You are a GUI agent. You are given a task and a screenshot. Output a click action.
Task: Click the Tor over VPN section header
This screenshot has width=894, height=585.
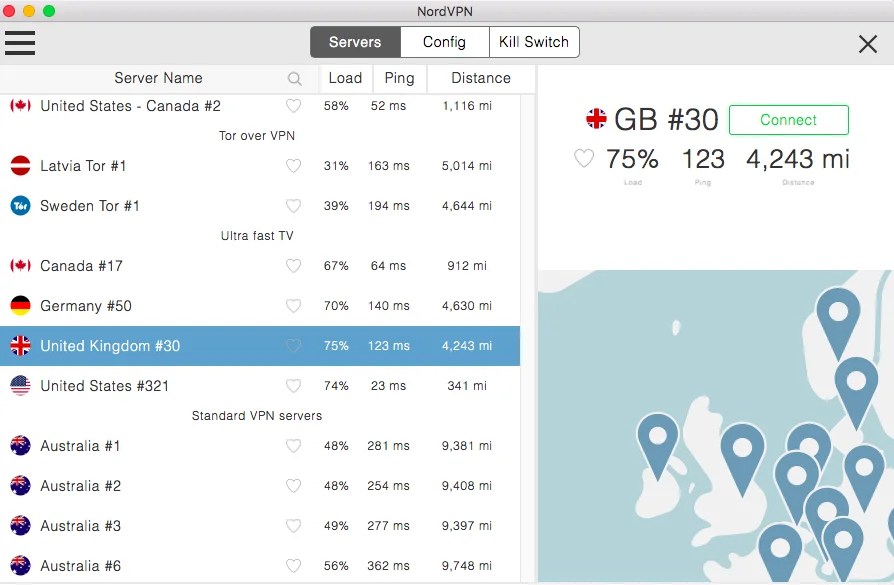coord(257,136)
